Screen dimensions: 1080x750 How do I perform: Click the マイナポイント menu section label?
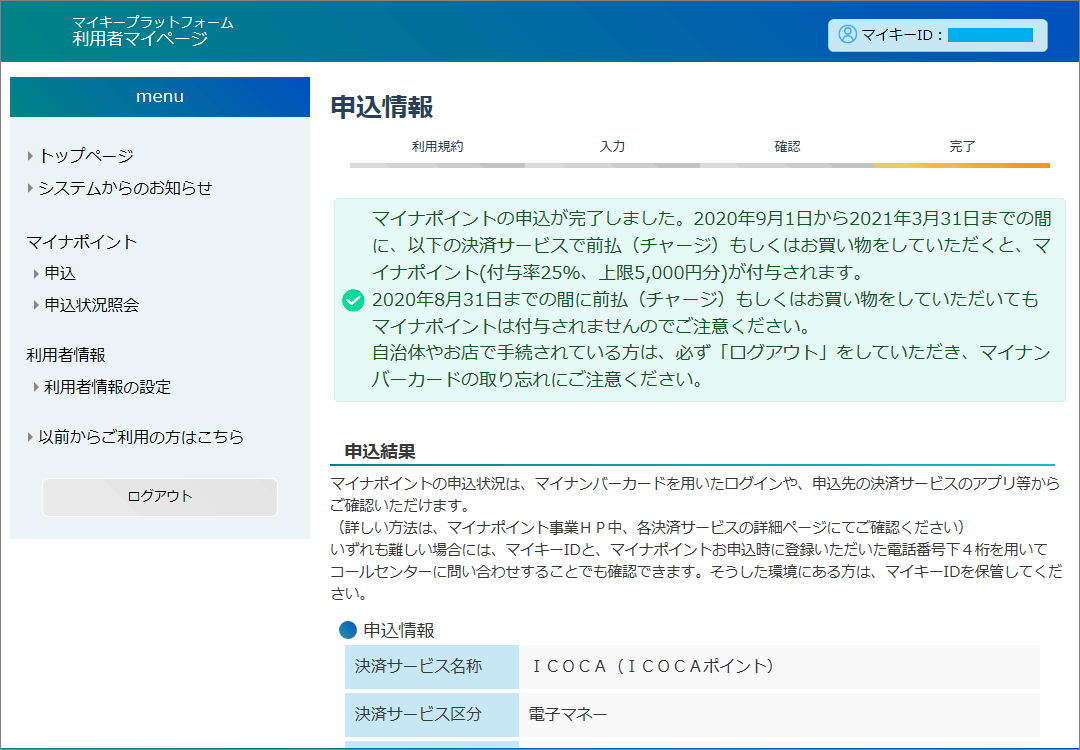coord(82,242)
